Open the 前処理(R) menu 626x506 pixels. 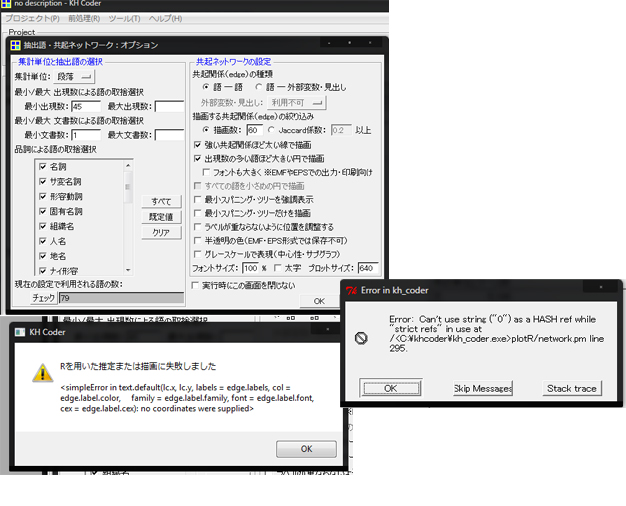point(84,19)
